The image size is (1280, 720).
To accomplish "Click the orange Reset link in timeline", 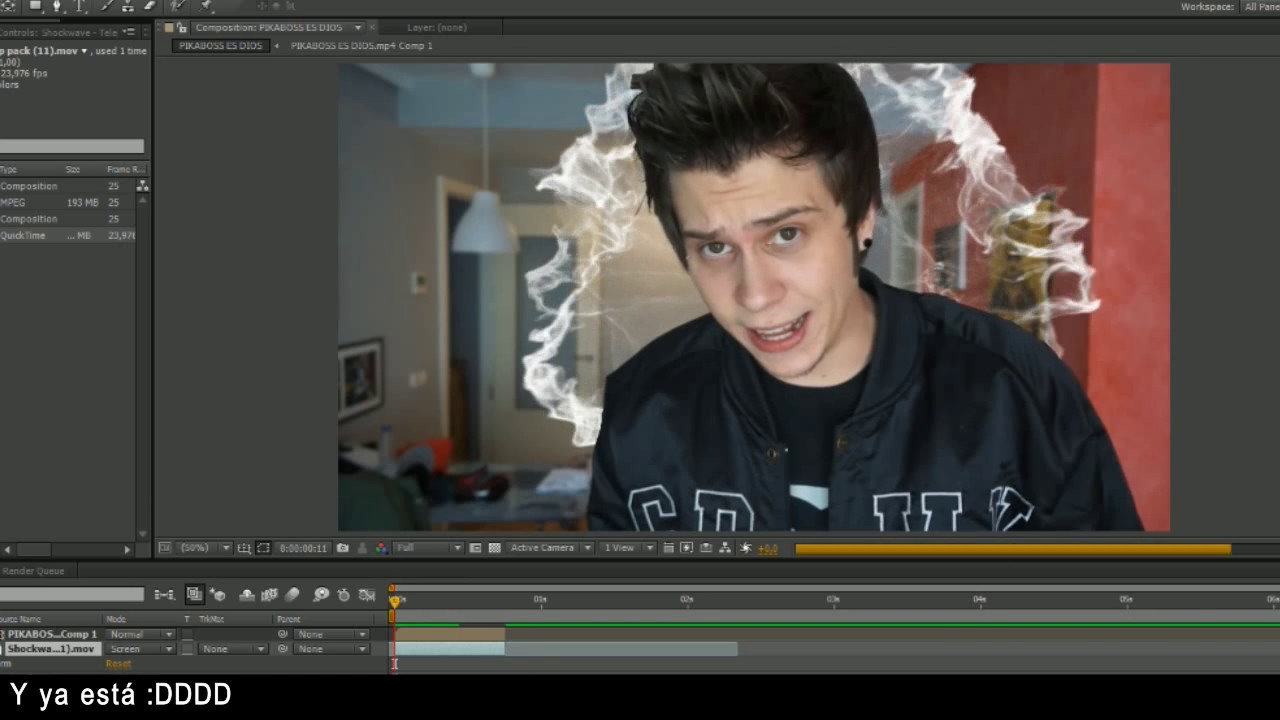I will pyautogui.click(x=118, y=664).
